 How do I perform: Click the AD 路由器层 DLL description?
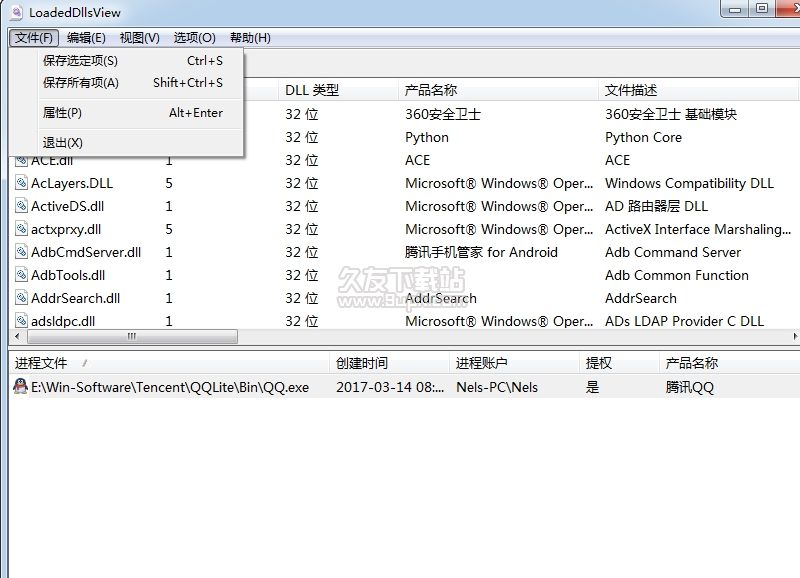click(657, 206)
